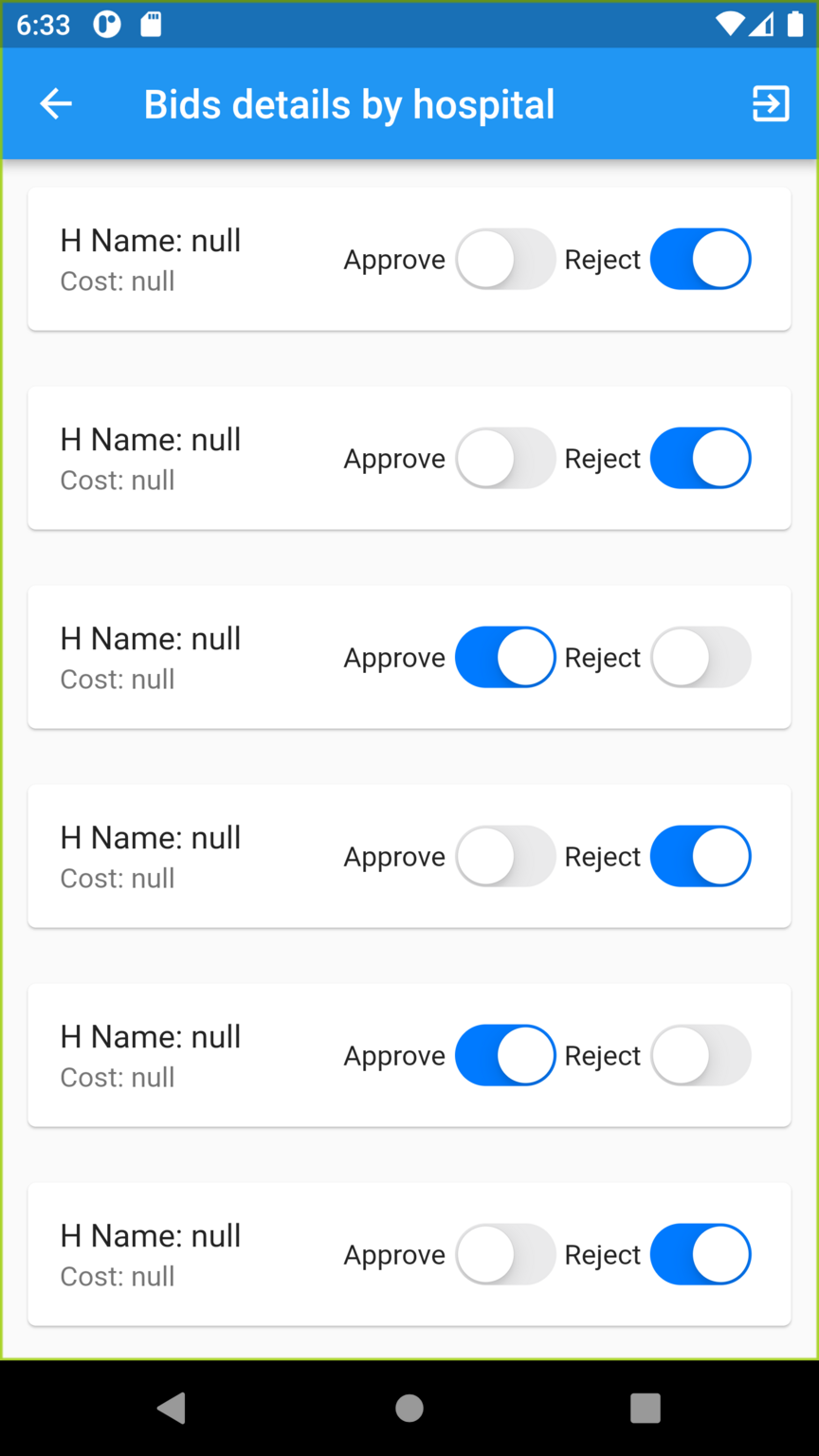The image size is (819, 1456).
Task: Tap the Cost text in the third bid card
Action: [x=118, y=680]
